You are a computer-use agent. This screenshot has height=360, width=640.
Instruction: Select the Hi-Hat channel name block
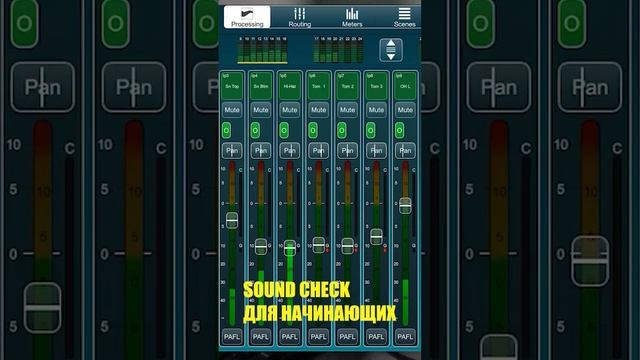coord(290,86)
